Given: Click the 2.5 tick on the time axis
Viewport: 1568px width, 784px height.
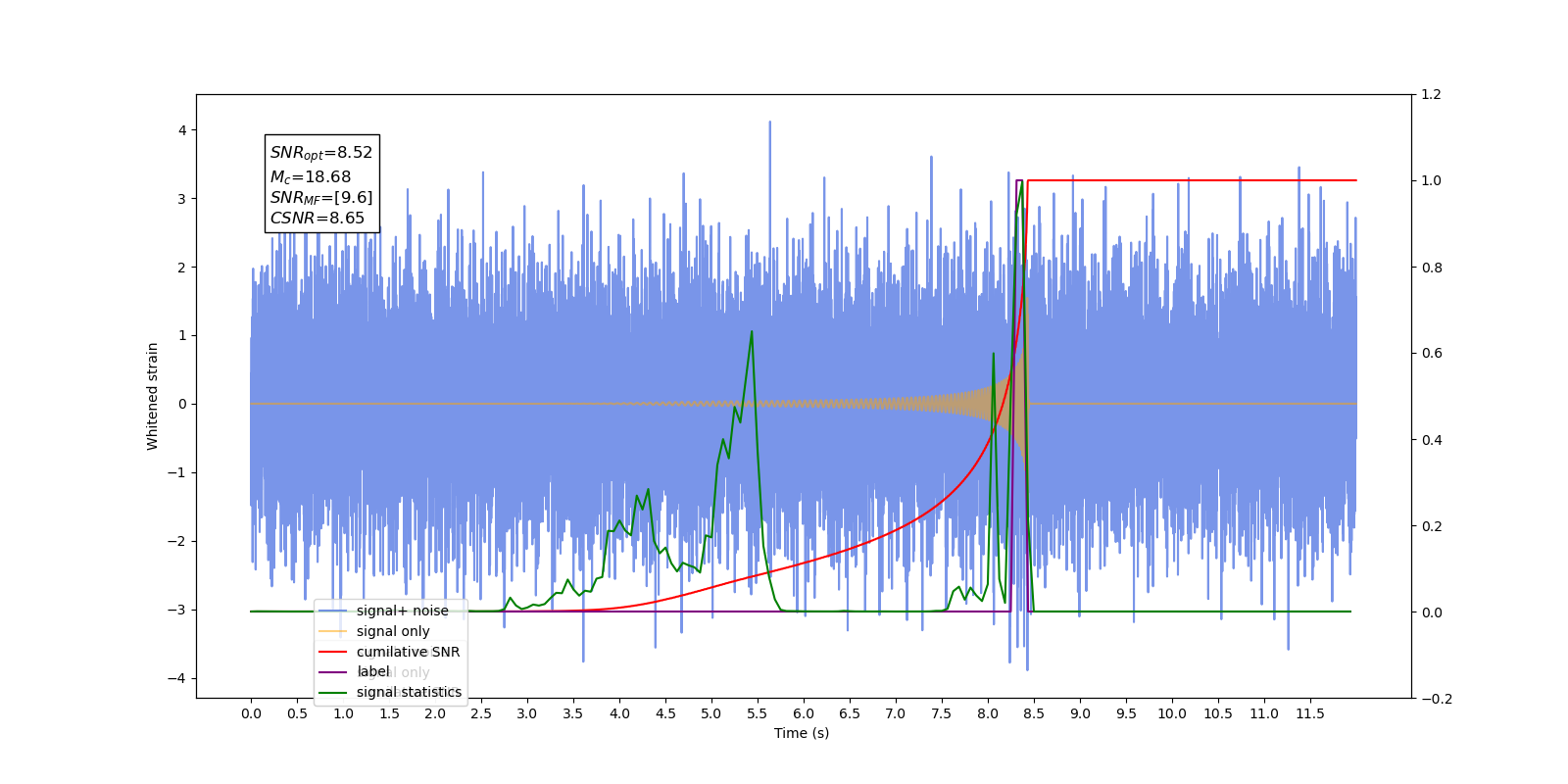Looking at the screenshot, I should [481, 713].
